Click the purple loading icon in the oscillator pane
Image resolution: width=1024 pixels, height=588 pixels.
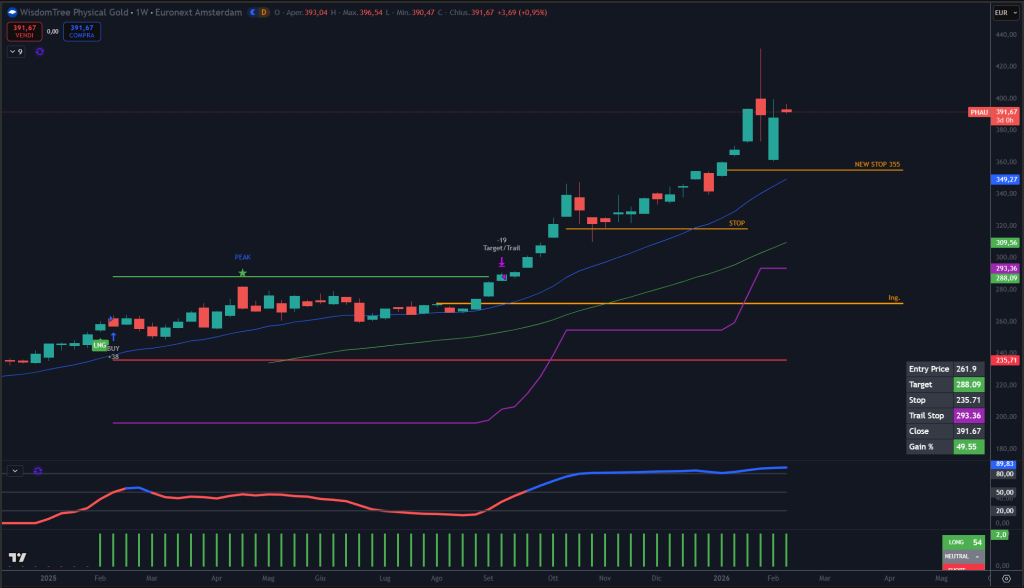coord(37,470)
